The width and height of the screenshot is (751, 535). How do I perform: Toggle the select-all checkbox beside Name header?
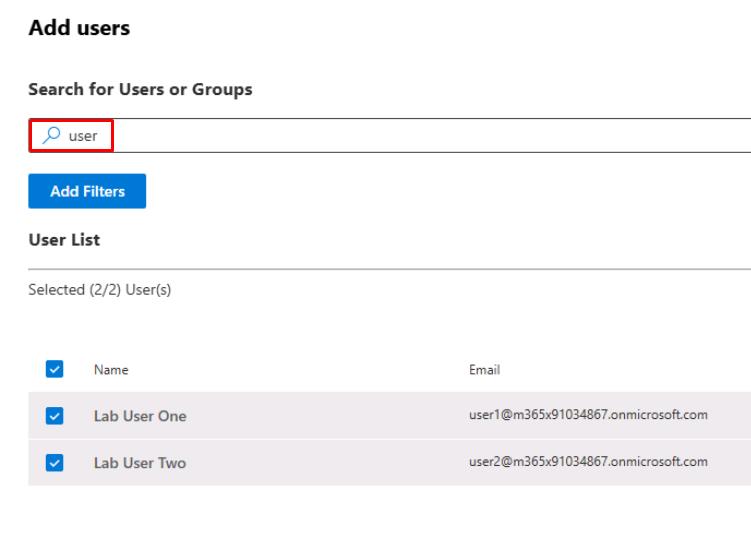tap(55, 370)
